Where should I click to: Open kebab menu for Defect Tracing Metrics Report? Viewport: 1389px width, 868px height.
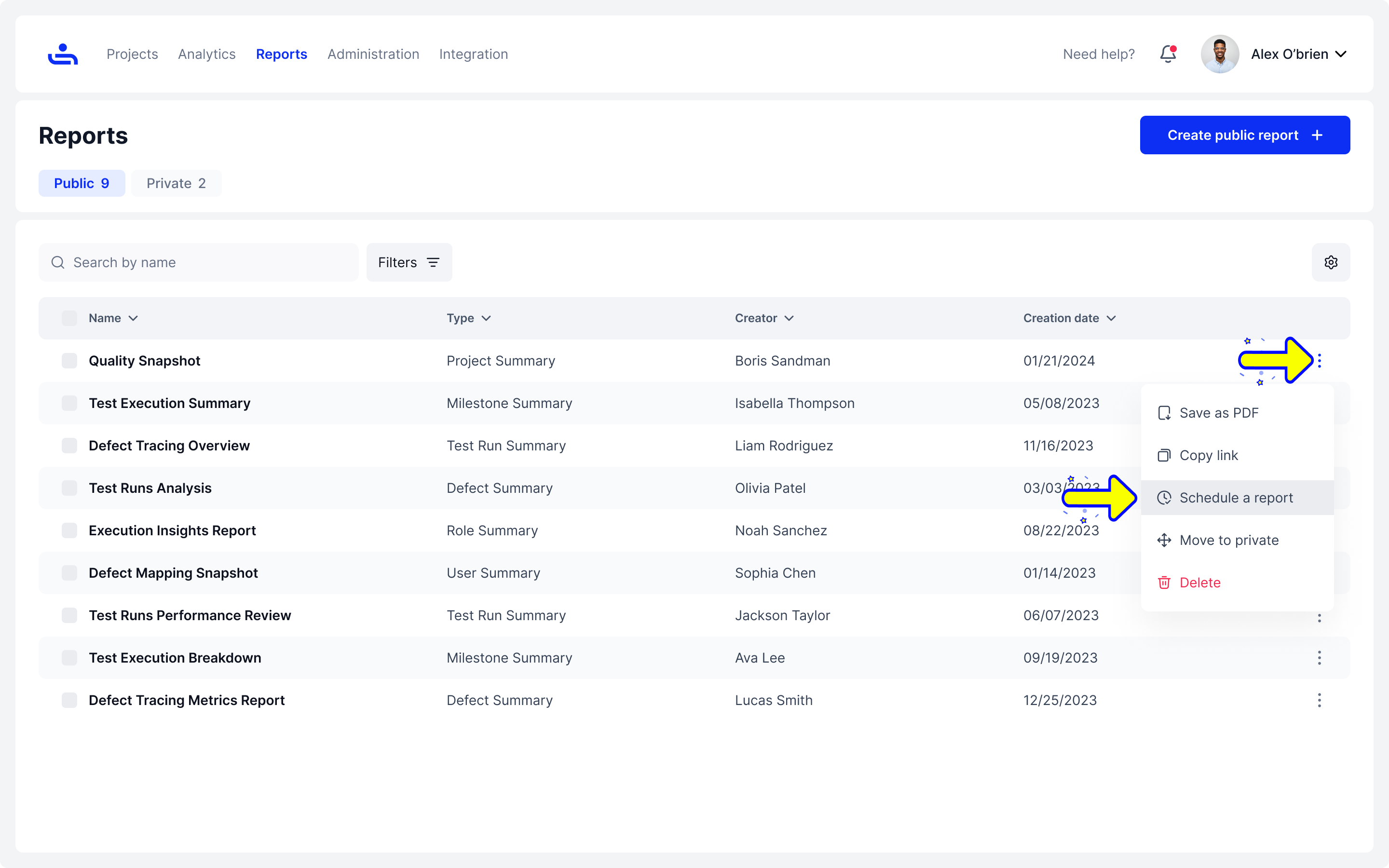[x=1319, y=700]
